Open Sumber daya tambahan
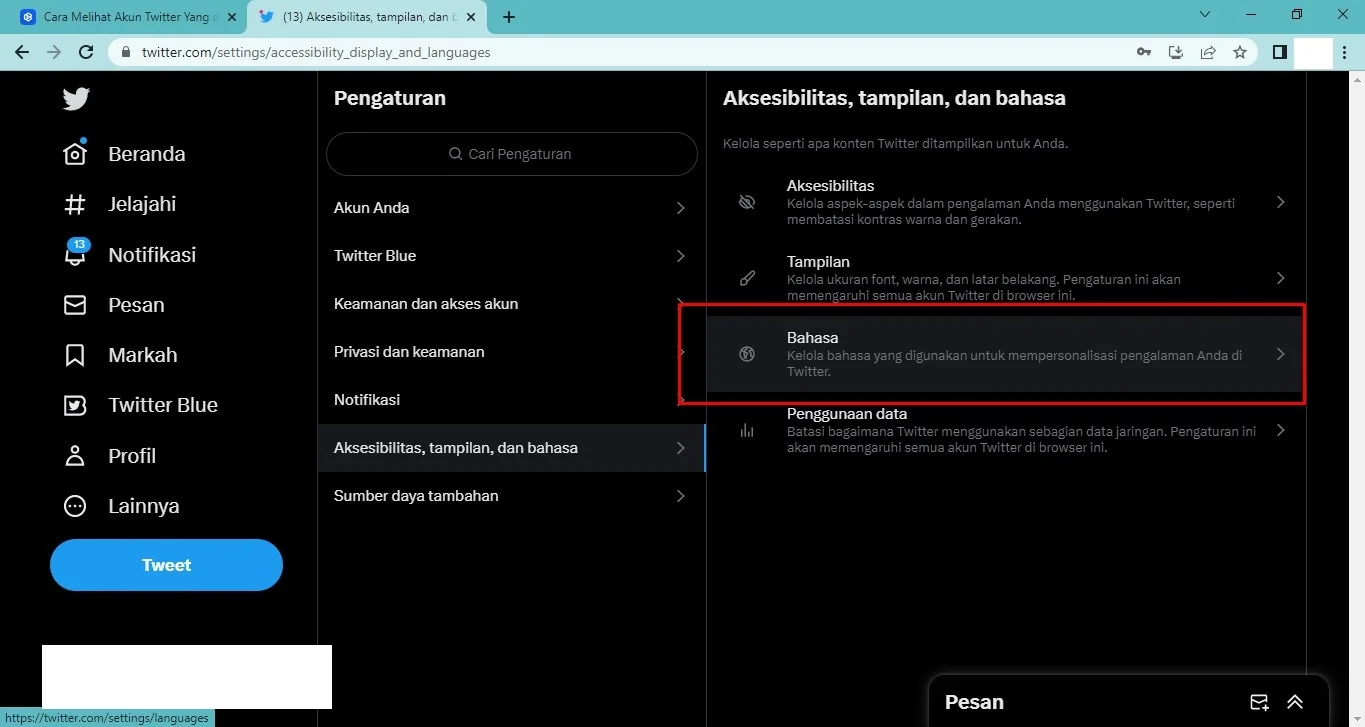 511,496
